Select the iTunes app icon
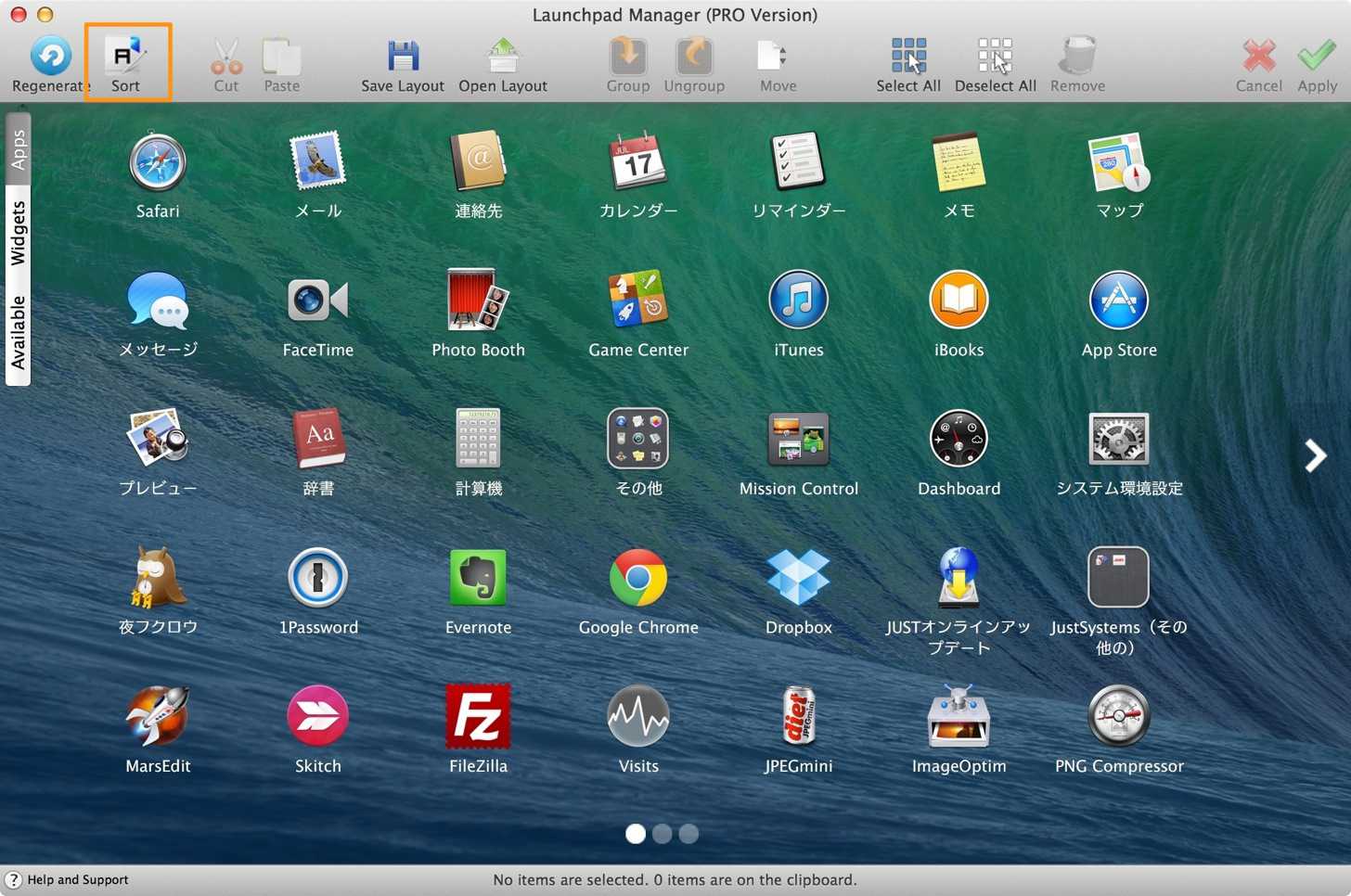The image size is (1351, 896). point(799,301)
